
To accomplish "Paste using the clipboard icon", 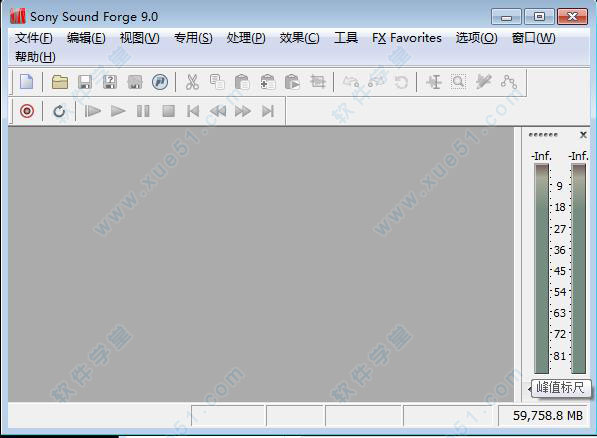I will point(242,82).
